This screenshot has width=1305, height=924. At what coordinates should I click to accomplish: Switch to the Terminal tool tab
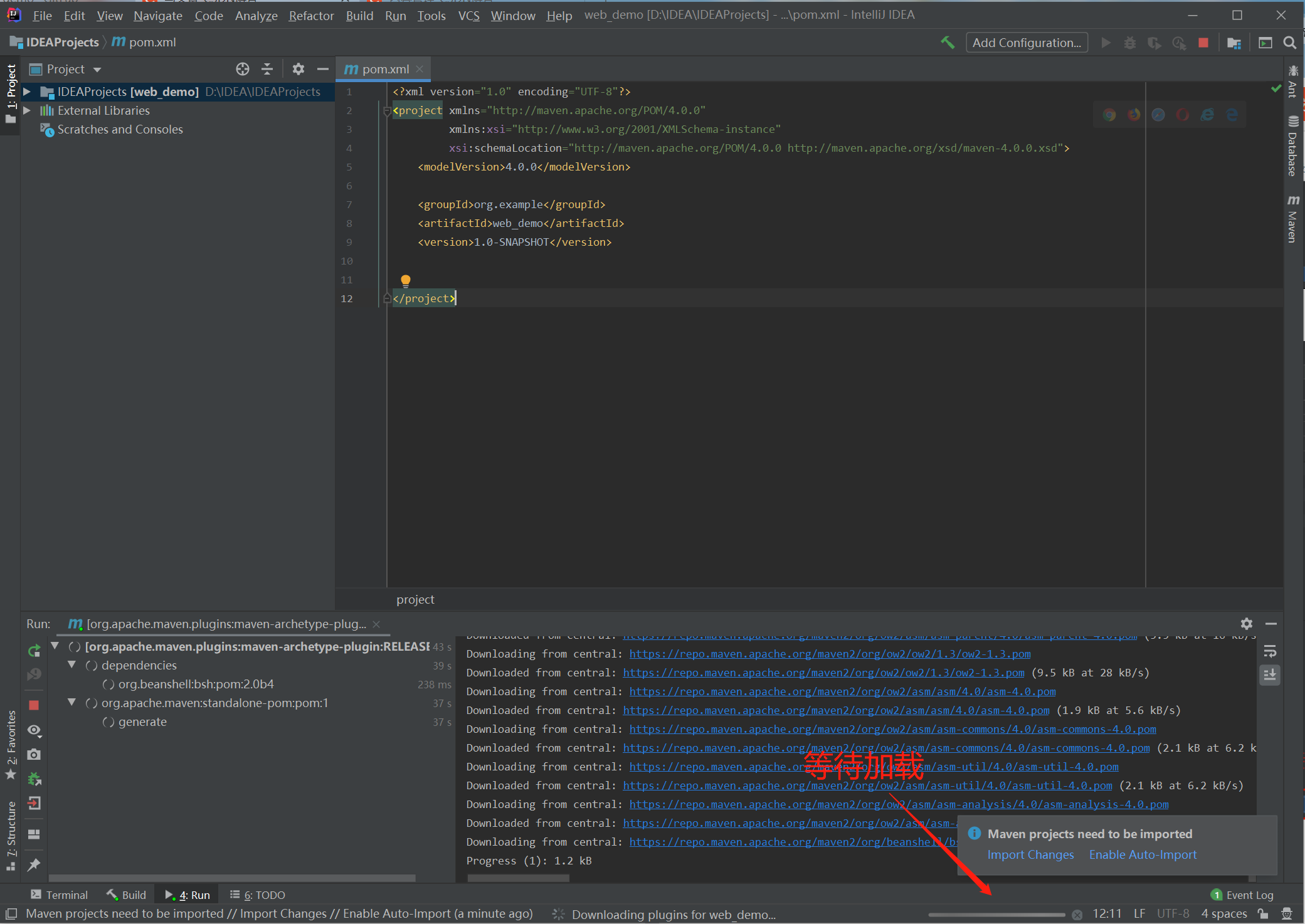tap(60, 895)
